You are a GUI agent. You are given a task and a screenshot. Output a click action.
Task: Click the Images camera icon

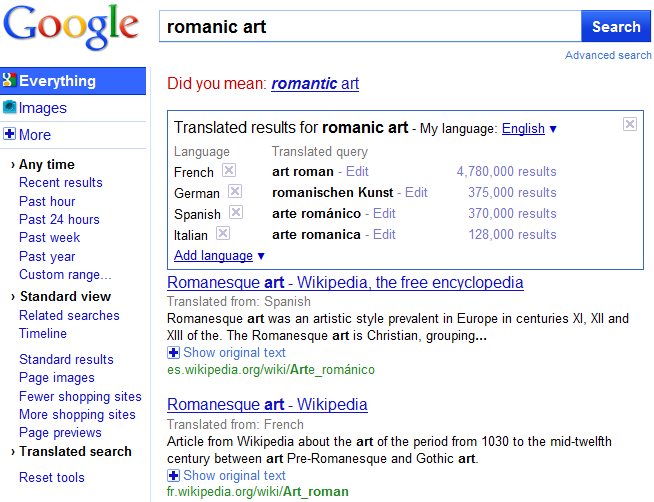(x=9, y=107)
